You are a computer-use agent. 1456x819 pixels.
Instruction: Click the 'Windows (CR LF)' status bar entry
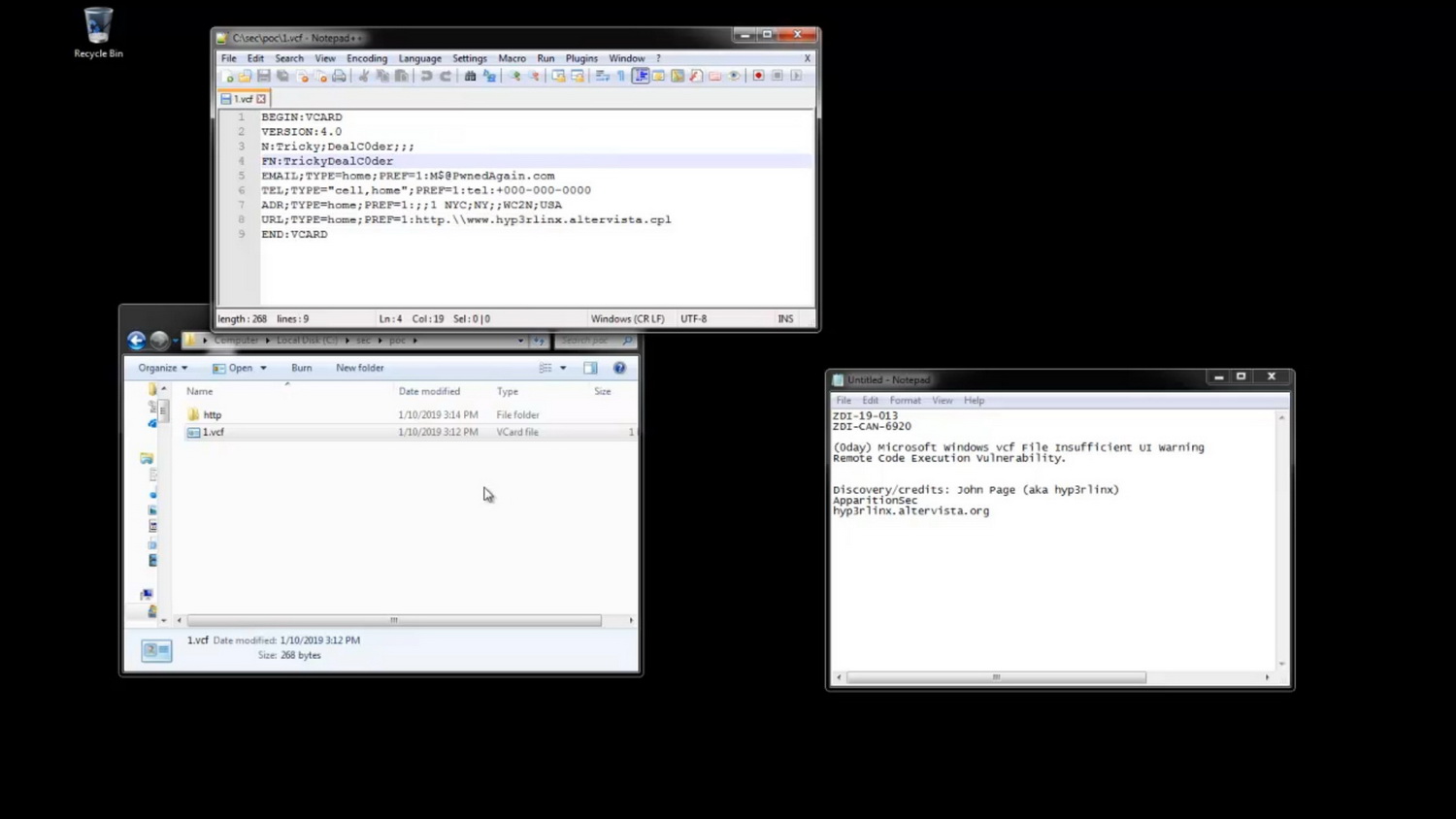tap(628, 318)
